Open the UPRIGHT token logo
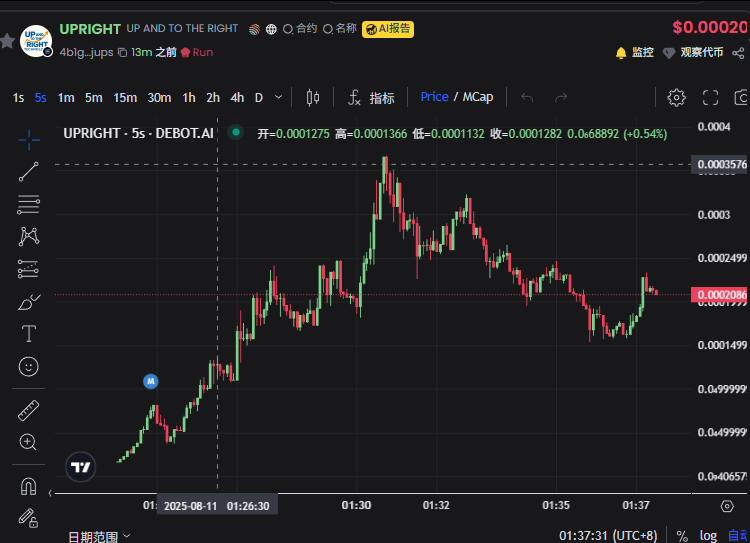This screenshot has height=543, width=750. (x=36, y=41)
